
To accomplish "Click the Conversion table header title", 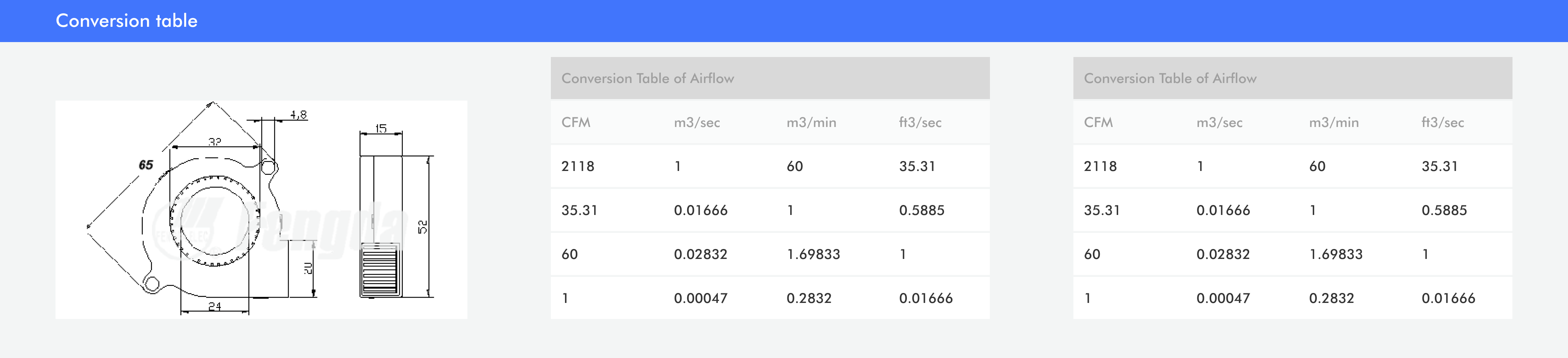I will point(127,21).
